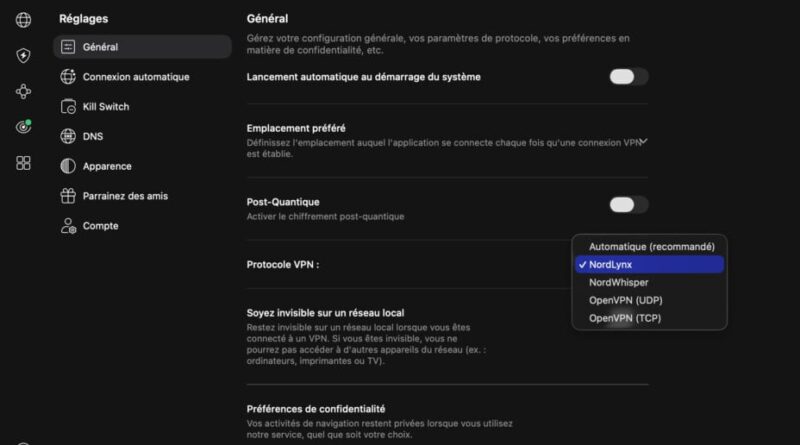Go to Kill Switch settings
This screenshot has width=800, height=445.
coord(142,107)
